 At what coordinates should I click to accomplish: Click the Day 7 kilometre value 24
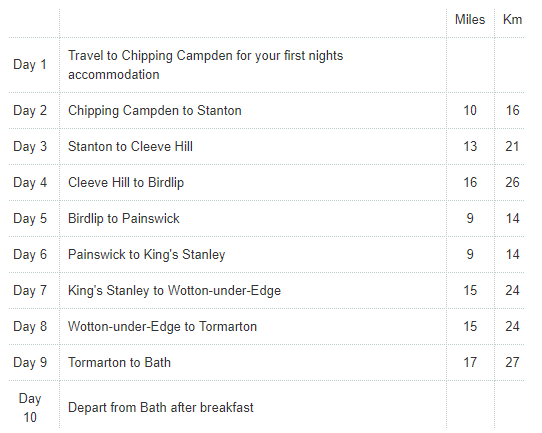point(512,290)
